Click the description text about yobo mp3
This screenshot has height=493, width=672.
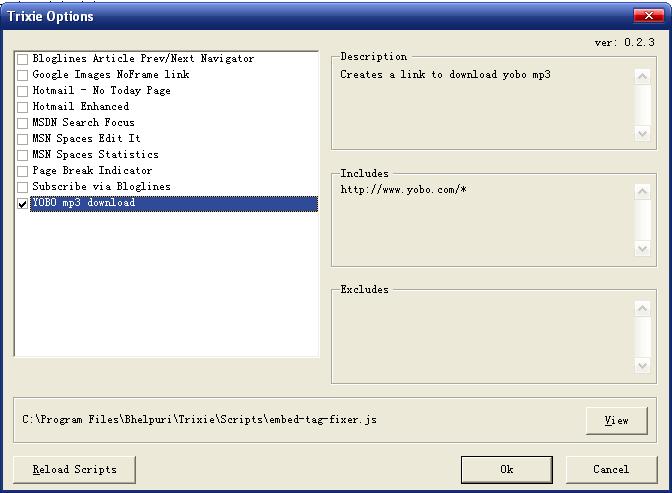445,75
